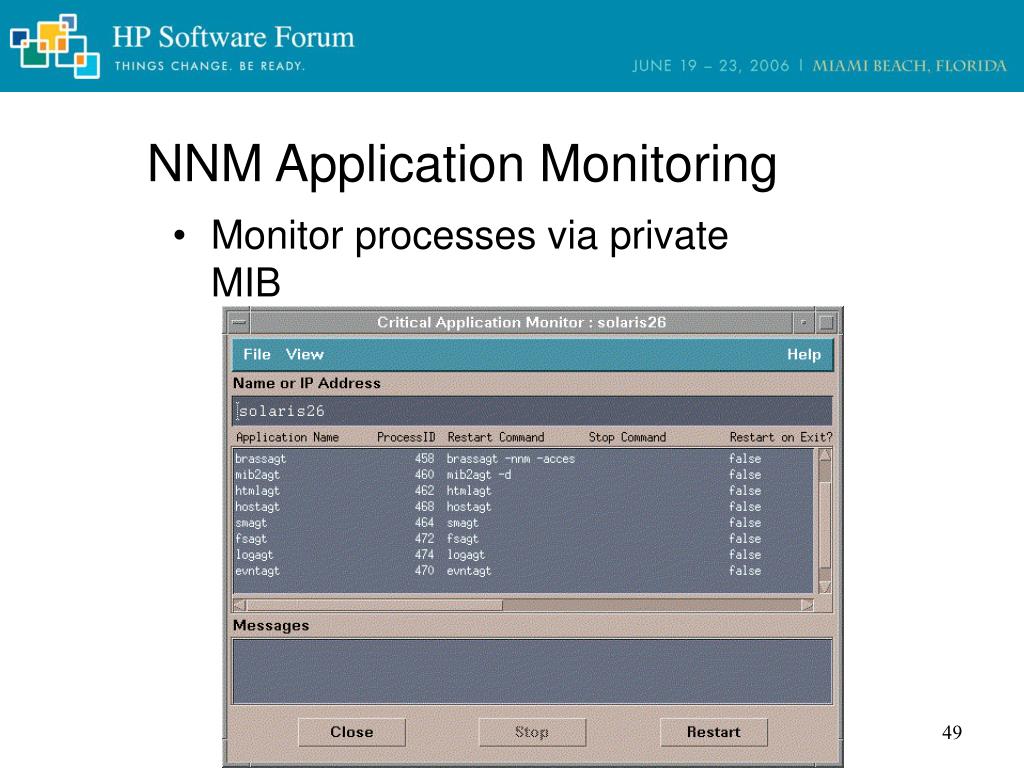Click the 'Critical Application Monitor : solaris26' title
Image resolution: width=1024 pixels, height=768 pixels.
pos(521,322)
